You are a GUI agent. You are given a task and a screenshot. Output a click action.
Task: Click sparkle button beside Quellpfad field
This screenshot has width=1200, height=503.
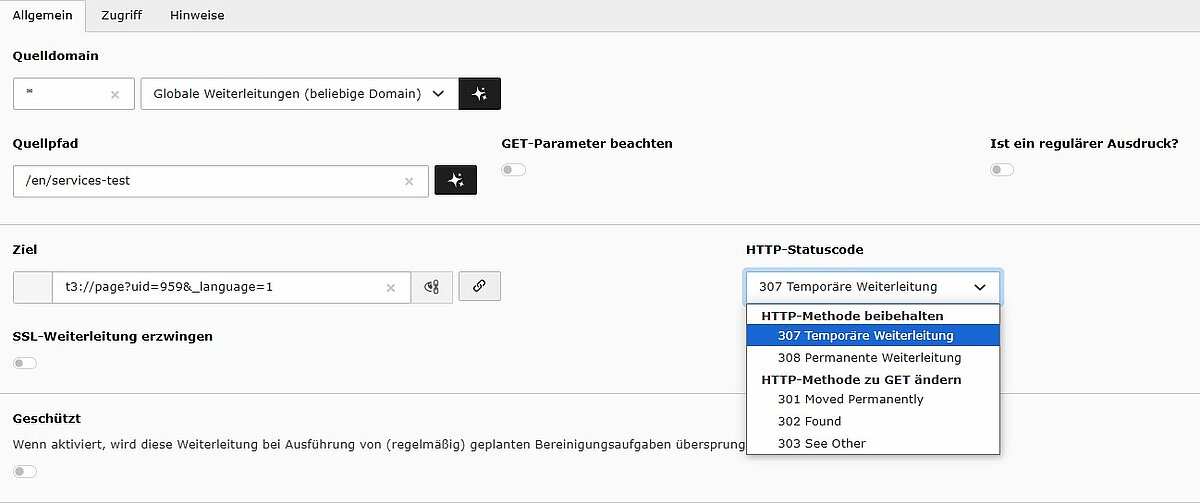tap(455, 181)
